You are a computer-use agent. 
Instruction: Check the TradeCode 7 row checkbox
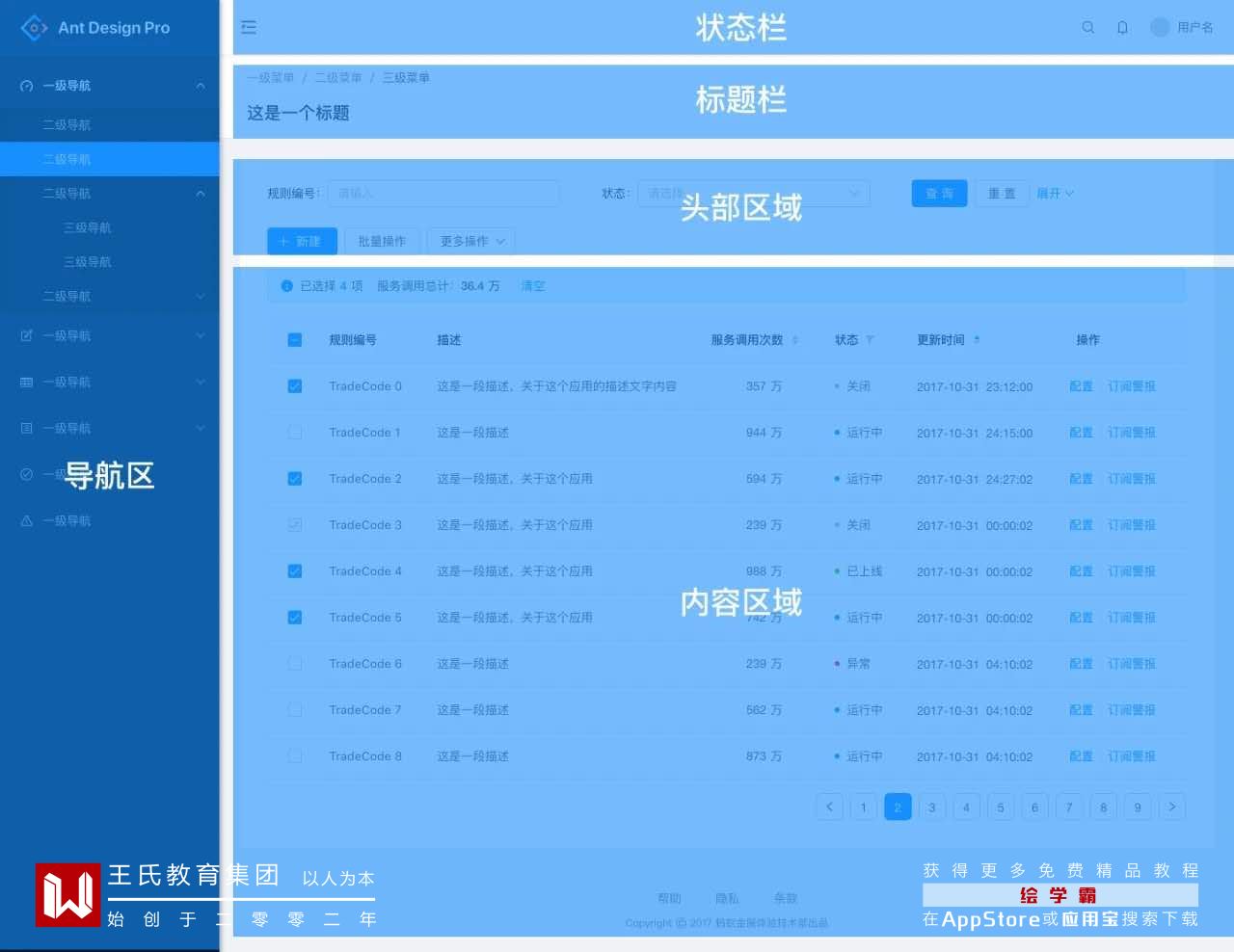coord(295,710)
